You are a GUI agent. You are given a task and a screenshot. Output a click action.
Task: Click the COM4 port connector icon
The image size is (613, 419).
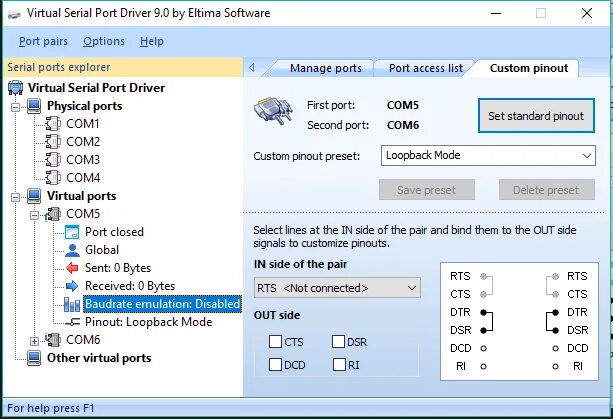(x=53, y=177)
